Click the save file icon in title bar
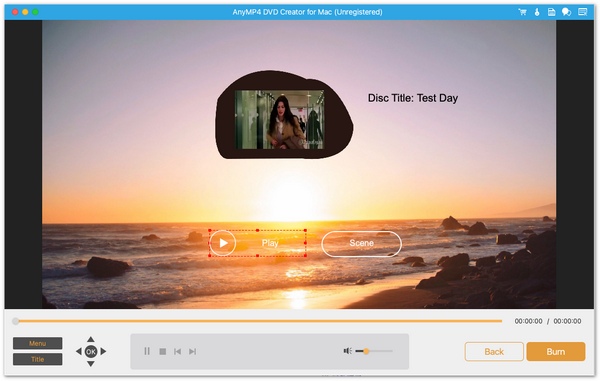Image resolution: width=600 pixels, height=381 pixels. (x=551, y=12)
